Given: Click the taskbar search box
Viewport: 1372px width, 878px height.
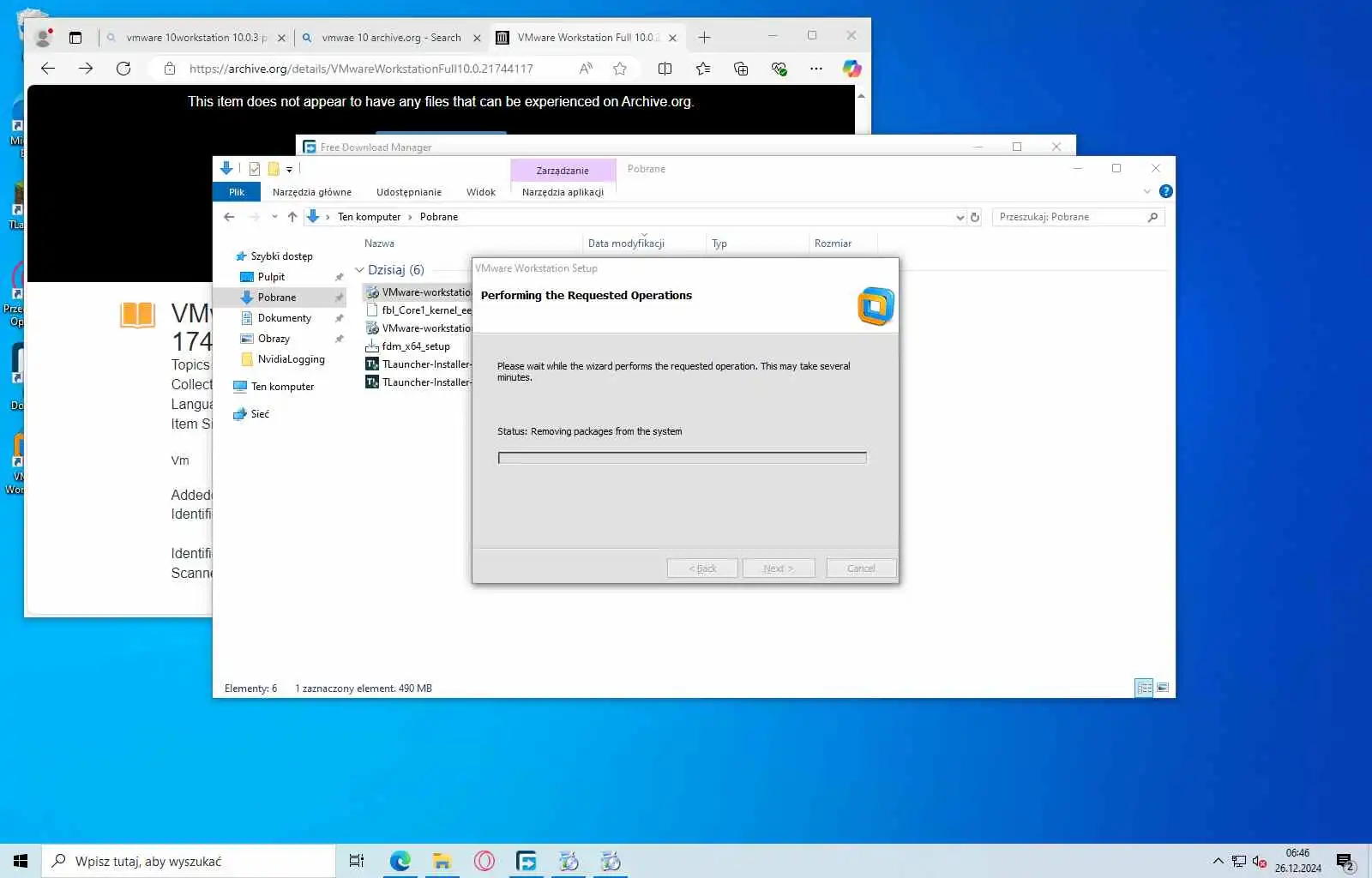Looking at the screenshot, I should (189, 861).
